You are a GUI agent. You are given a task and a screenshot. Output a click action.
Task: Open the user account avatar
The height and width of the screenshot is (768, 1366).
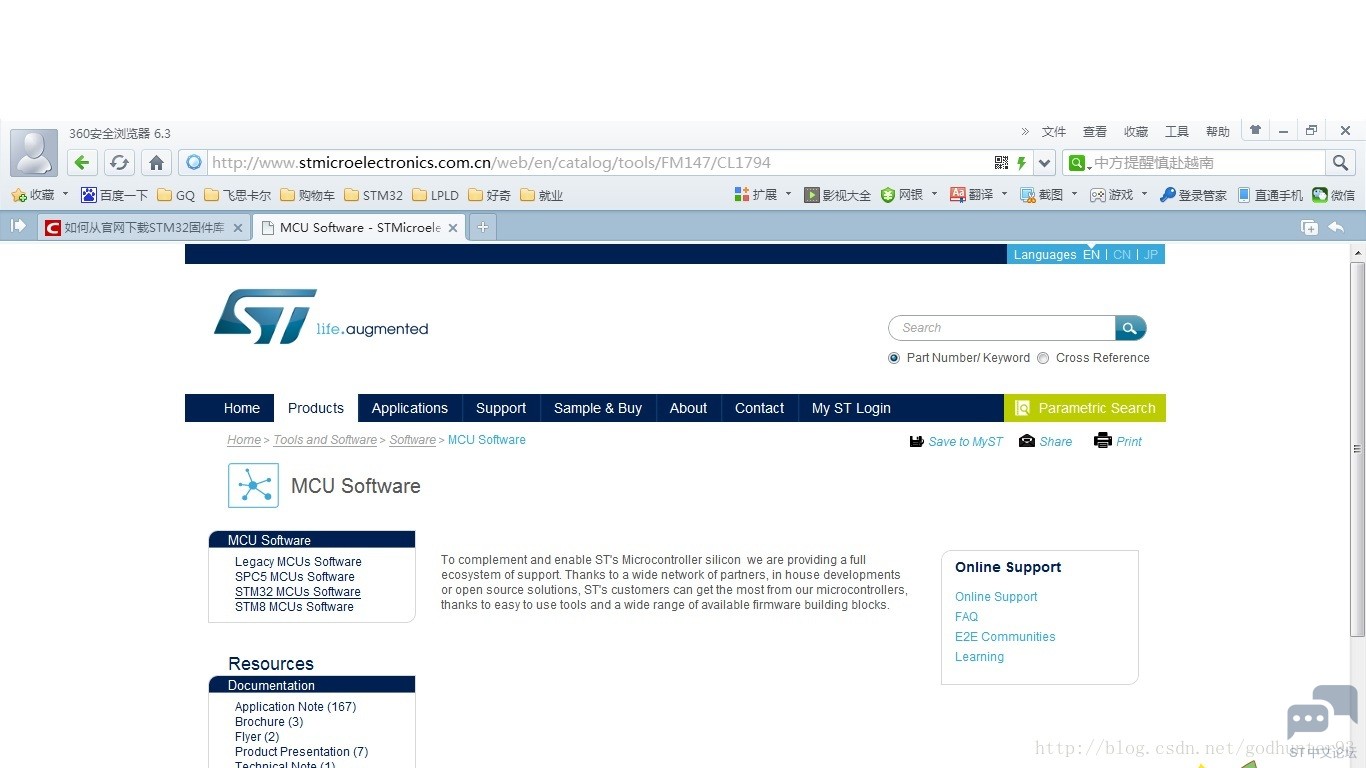click(34, 153)
